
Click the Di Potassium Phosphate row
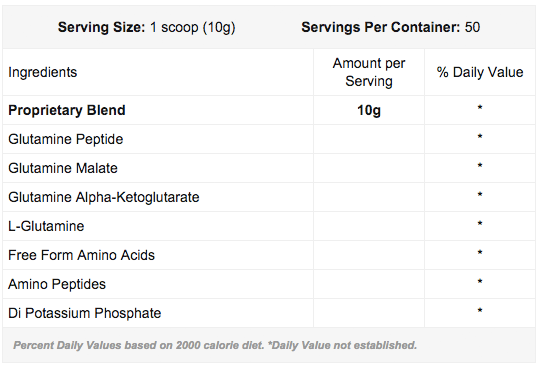269,313
